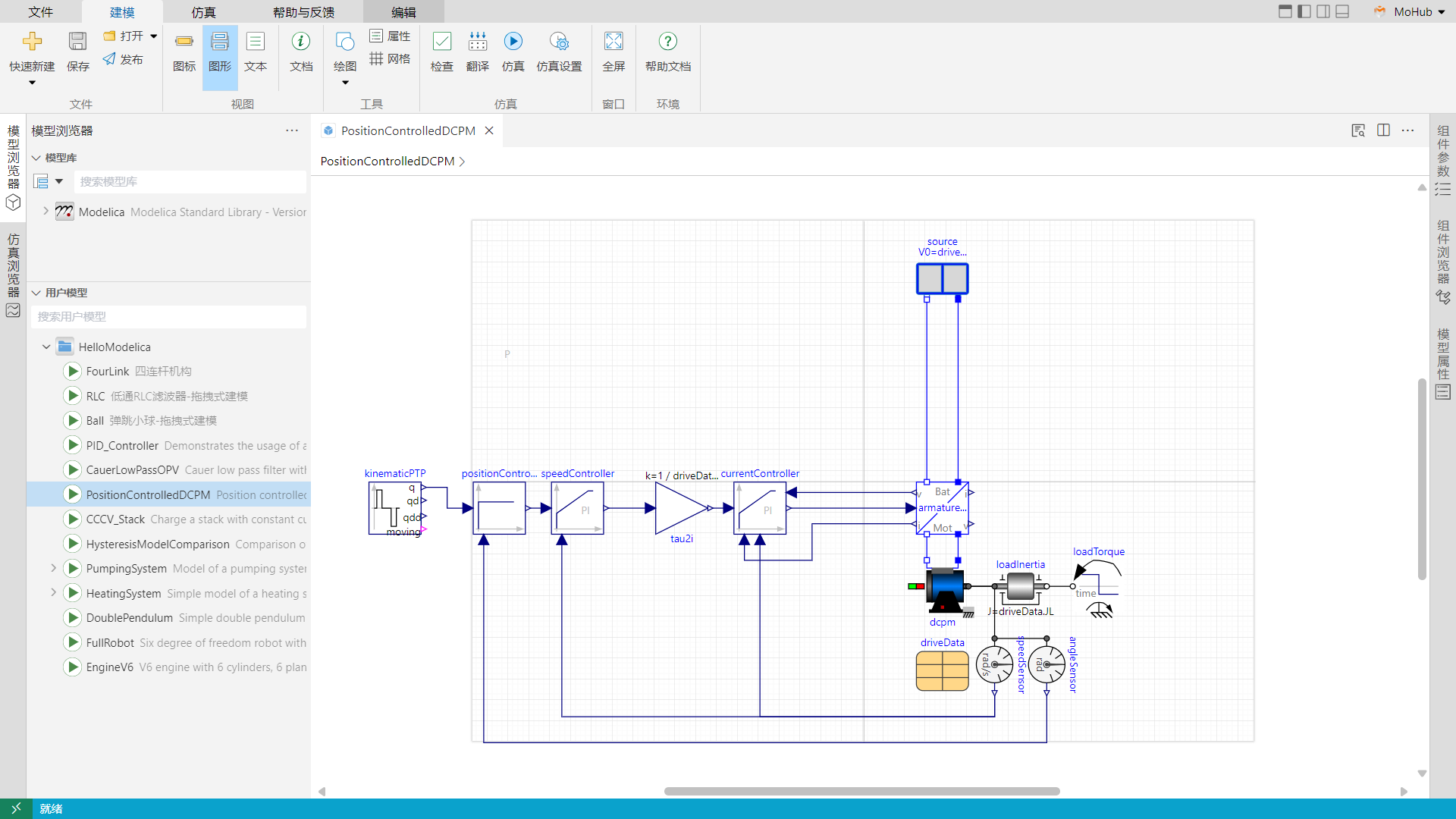The height and width of the screenshot is (819, 1456).
Task: Select the FourLink model
Action: (x=168, y=372)
